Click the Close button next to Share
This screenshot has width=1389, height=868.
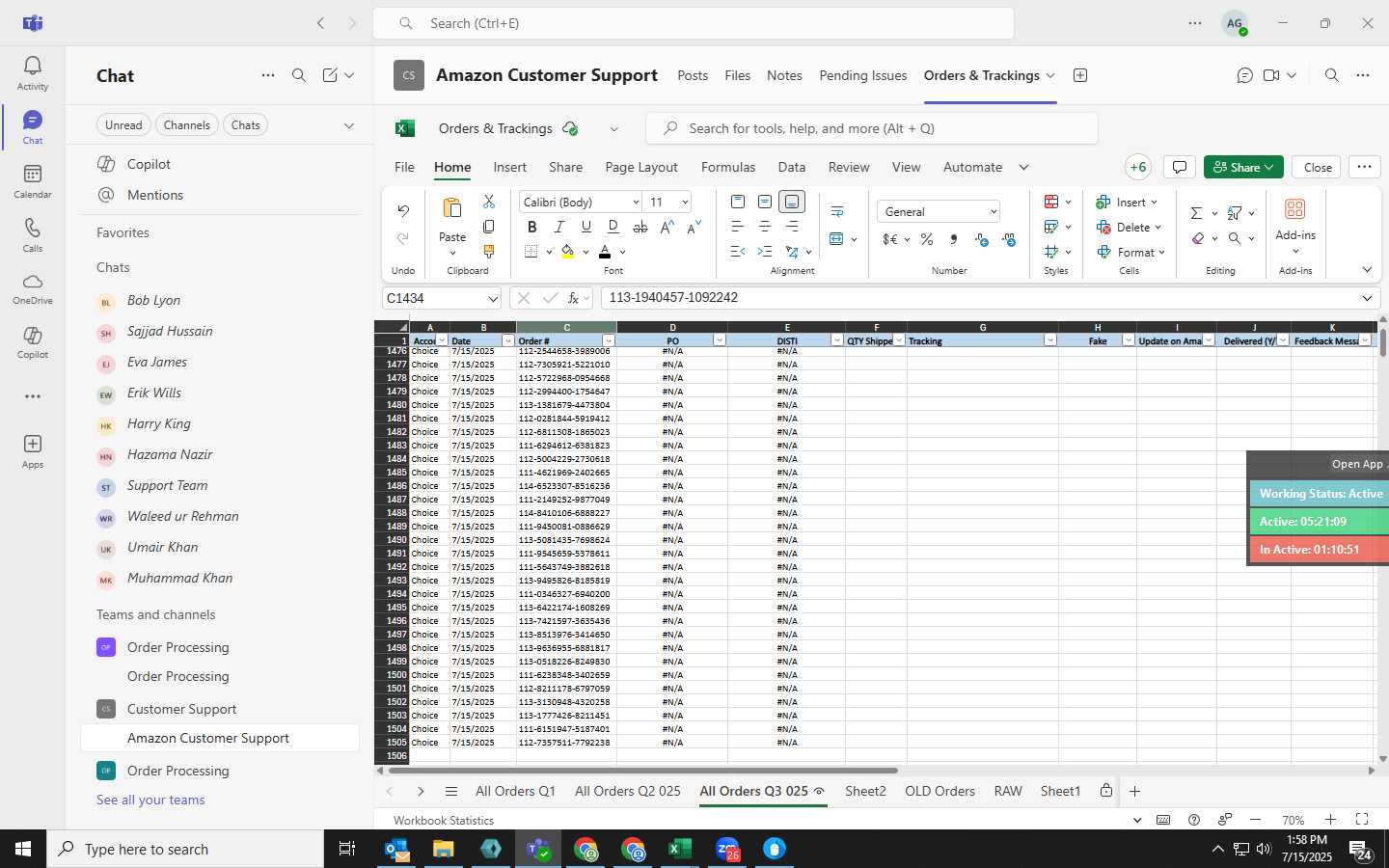point(1318,167)
